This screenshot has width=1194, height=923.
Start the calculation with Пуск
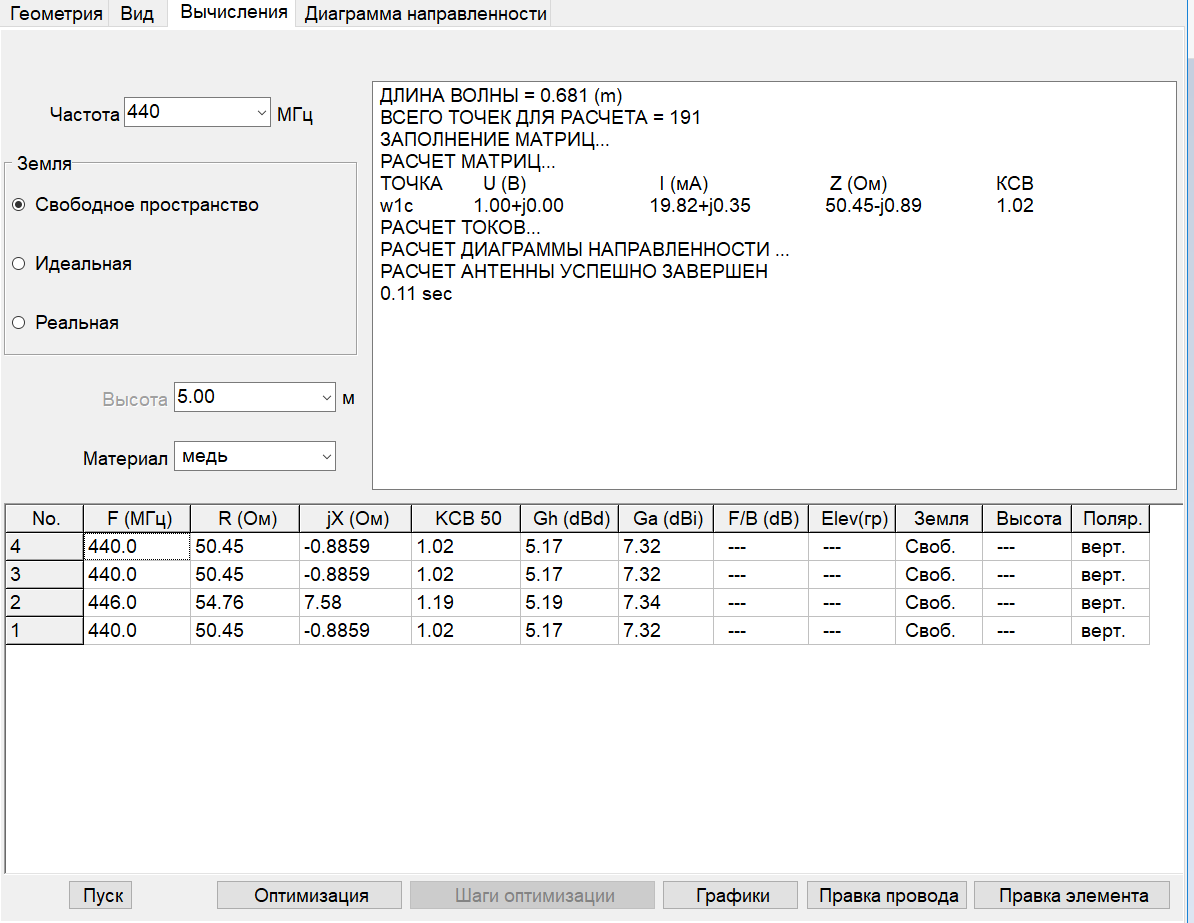tap(102, 896)
